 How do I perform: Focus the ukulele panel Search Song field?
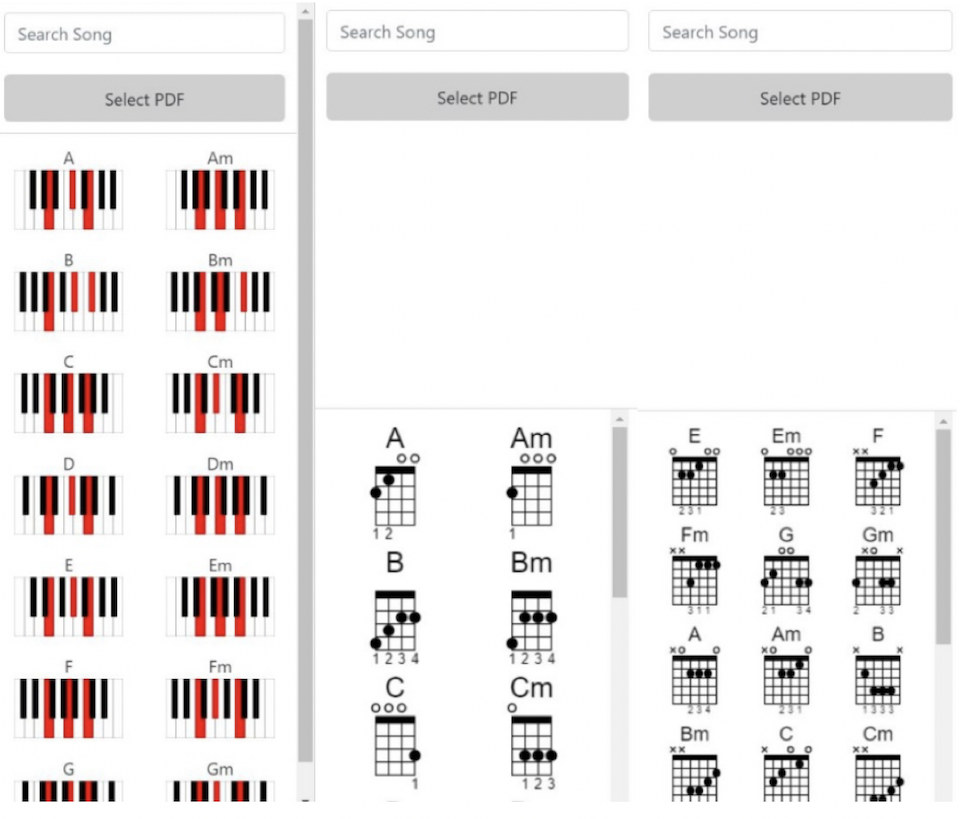(478, 31)
